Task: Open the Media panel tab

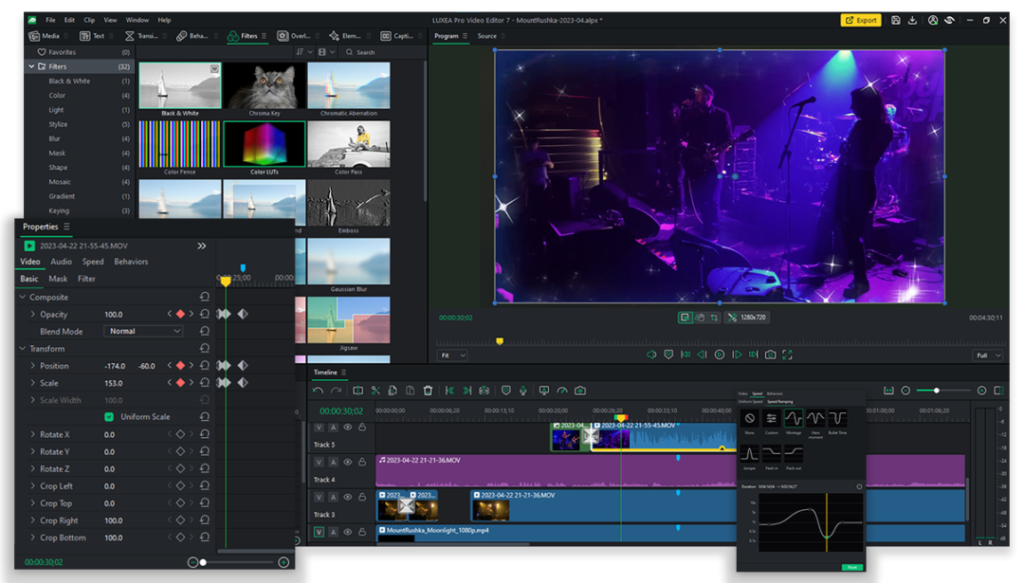Action: coord(44,36)
